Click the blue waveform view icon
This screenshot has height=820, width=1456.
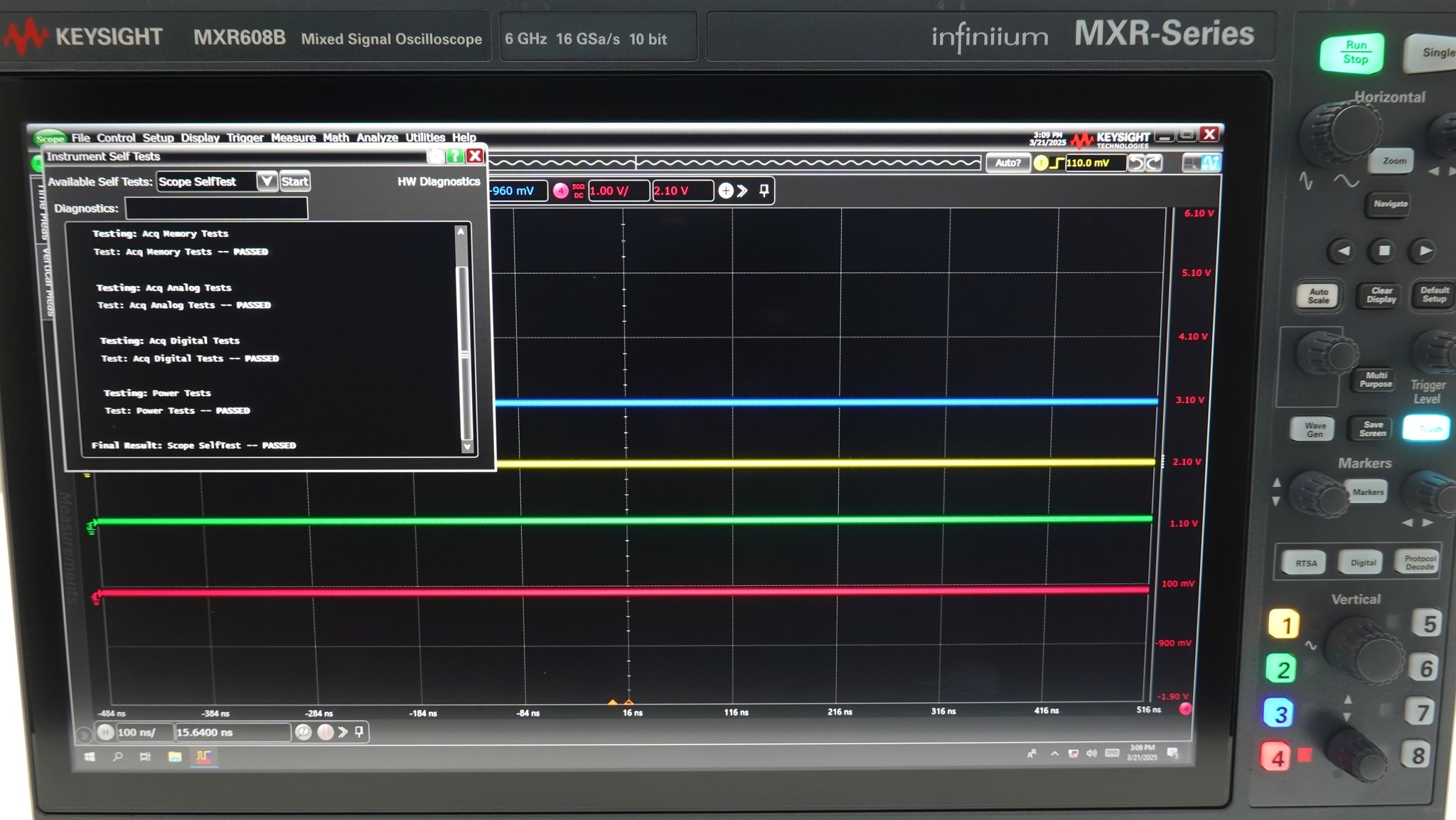click(x=1211, y=163)
